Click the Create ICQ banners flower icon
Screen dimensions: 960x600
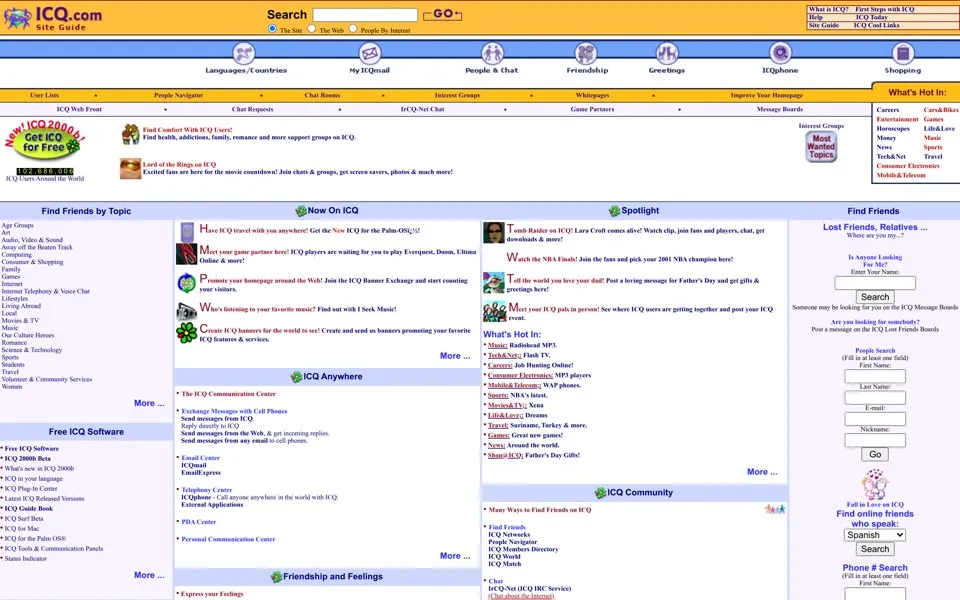186,332
